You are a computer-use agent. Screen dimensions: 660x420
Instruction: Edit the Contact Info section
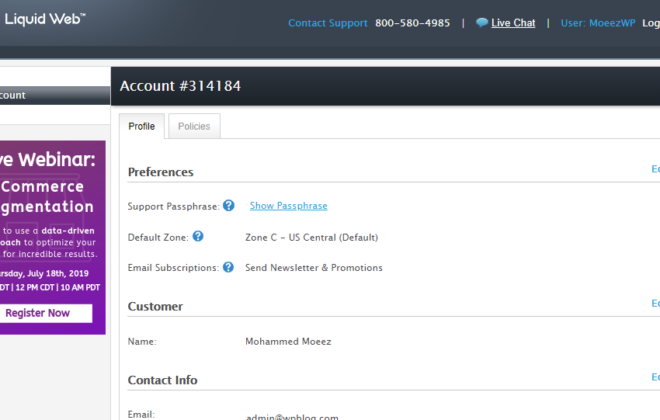pos(655,377)
